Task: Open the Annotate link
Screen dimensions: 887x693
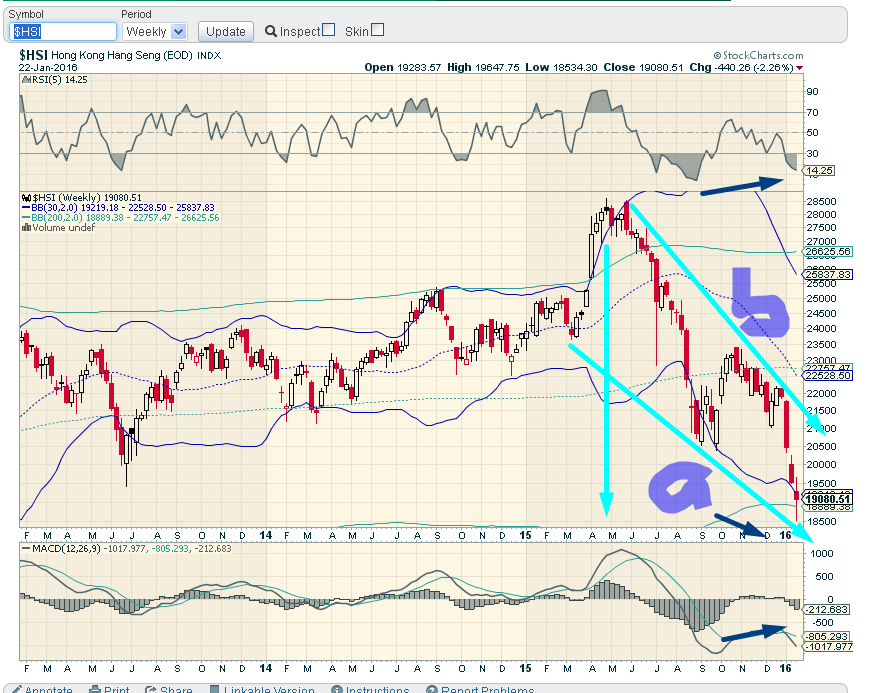Action: [49, 690]
